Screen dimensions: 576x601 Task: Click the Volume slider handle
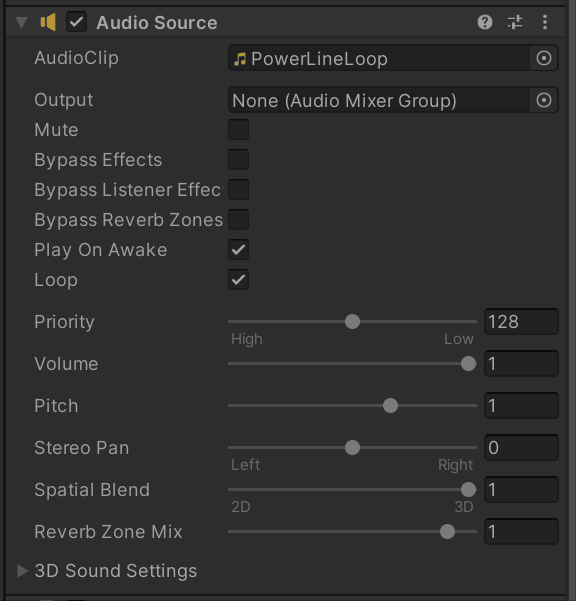click(x=468, y=363)
